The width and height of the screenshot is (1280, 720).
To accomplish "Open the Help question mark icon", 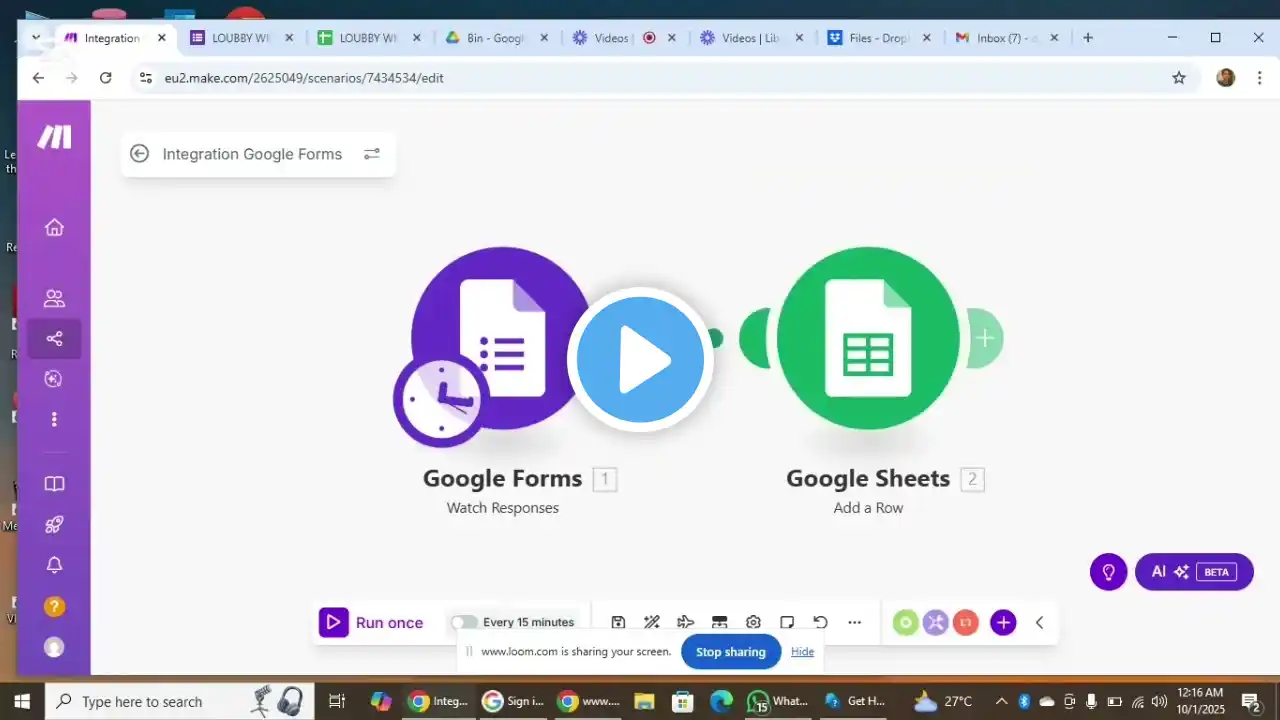I will click(54, 606).
